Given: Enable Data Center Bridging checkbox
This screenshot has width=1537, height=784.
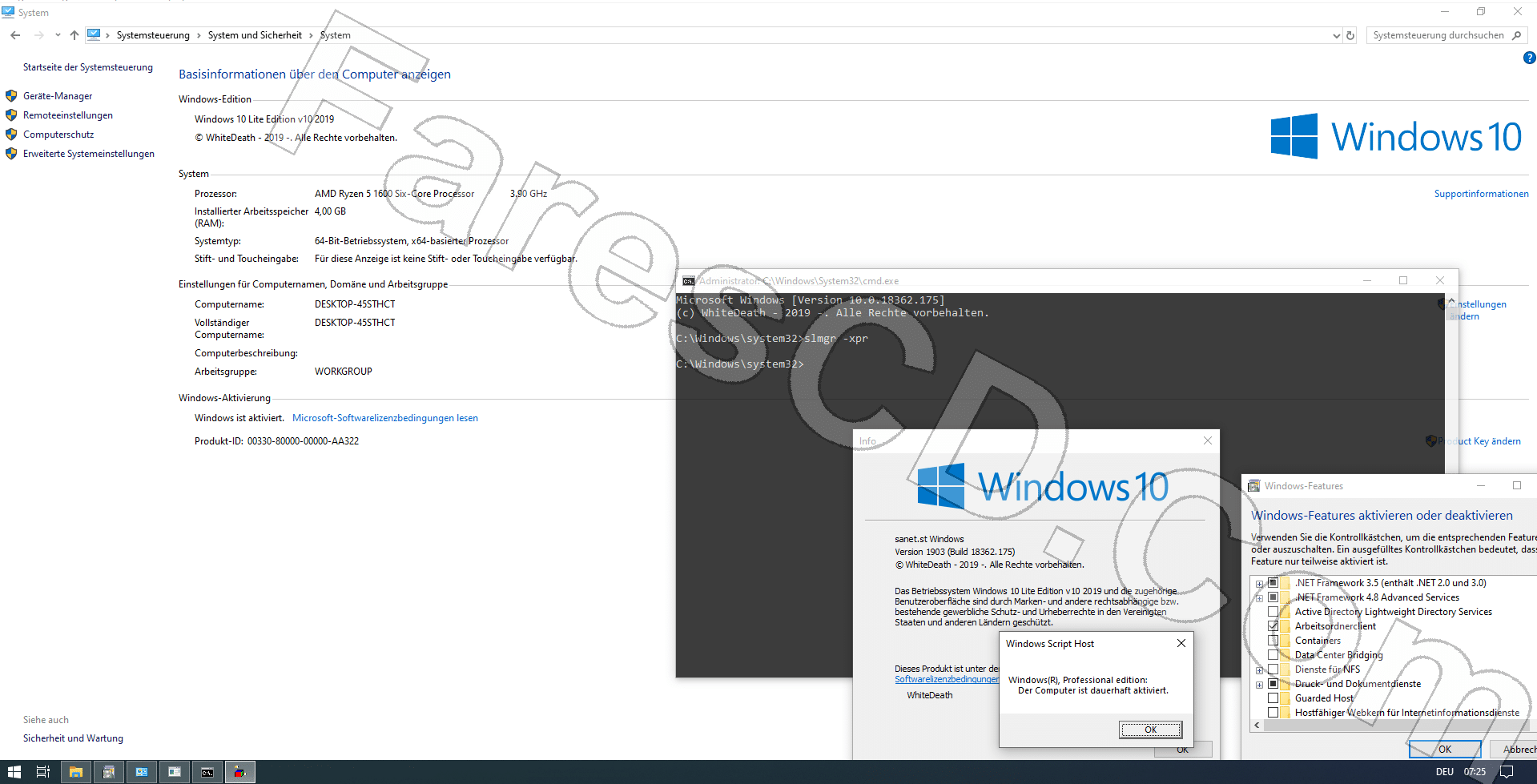Looking at the screenshot, I should point(1273,655).
